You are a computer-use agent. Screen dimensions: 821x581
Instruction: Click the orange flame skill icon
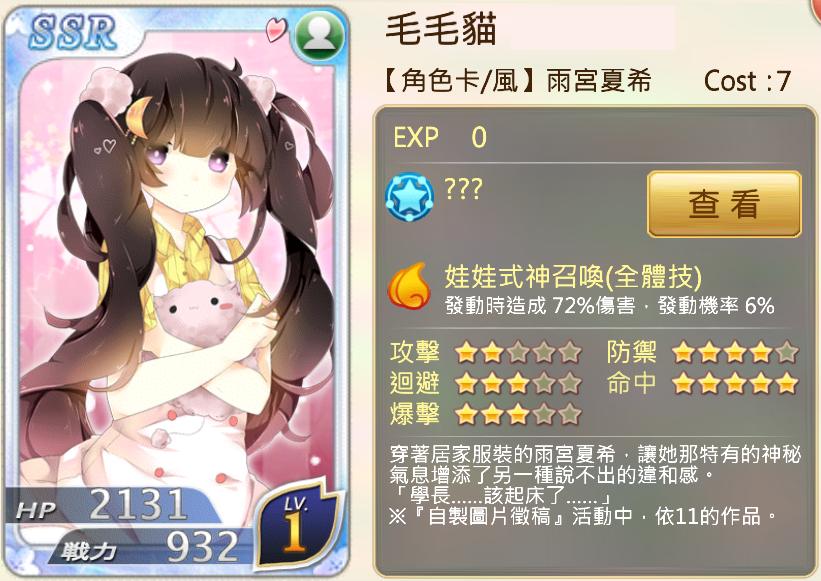pos(409,286)
